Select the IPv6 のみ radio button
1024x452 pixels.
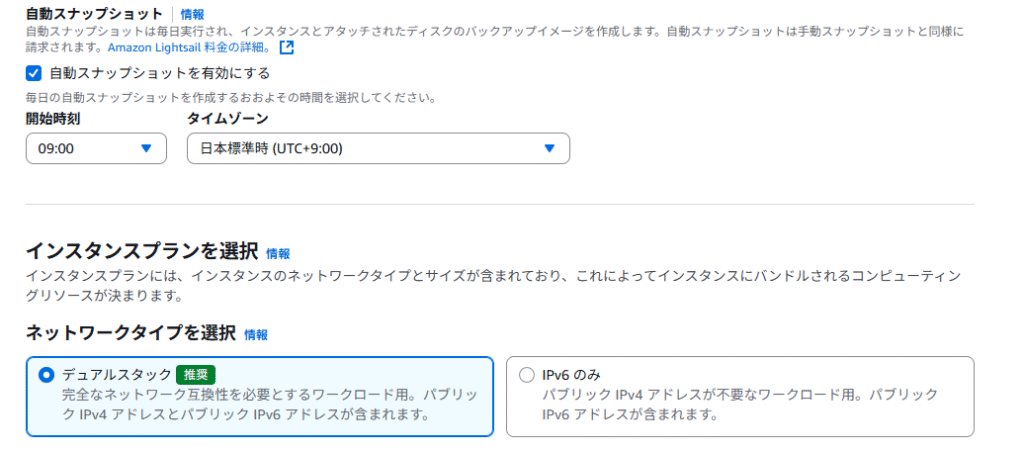point(526,375)
